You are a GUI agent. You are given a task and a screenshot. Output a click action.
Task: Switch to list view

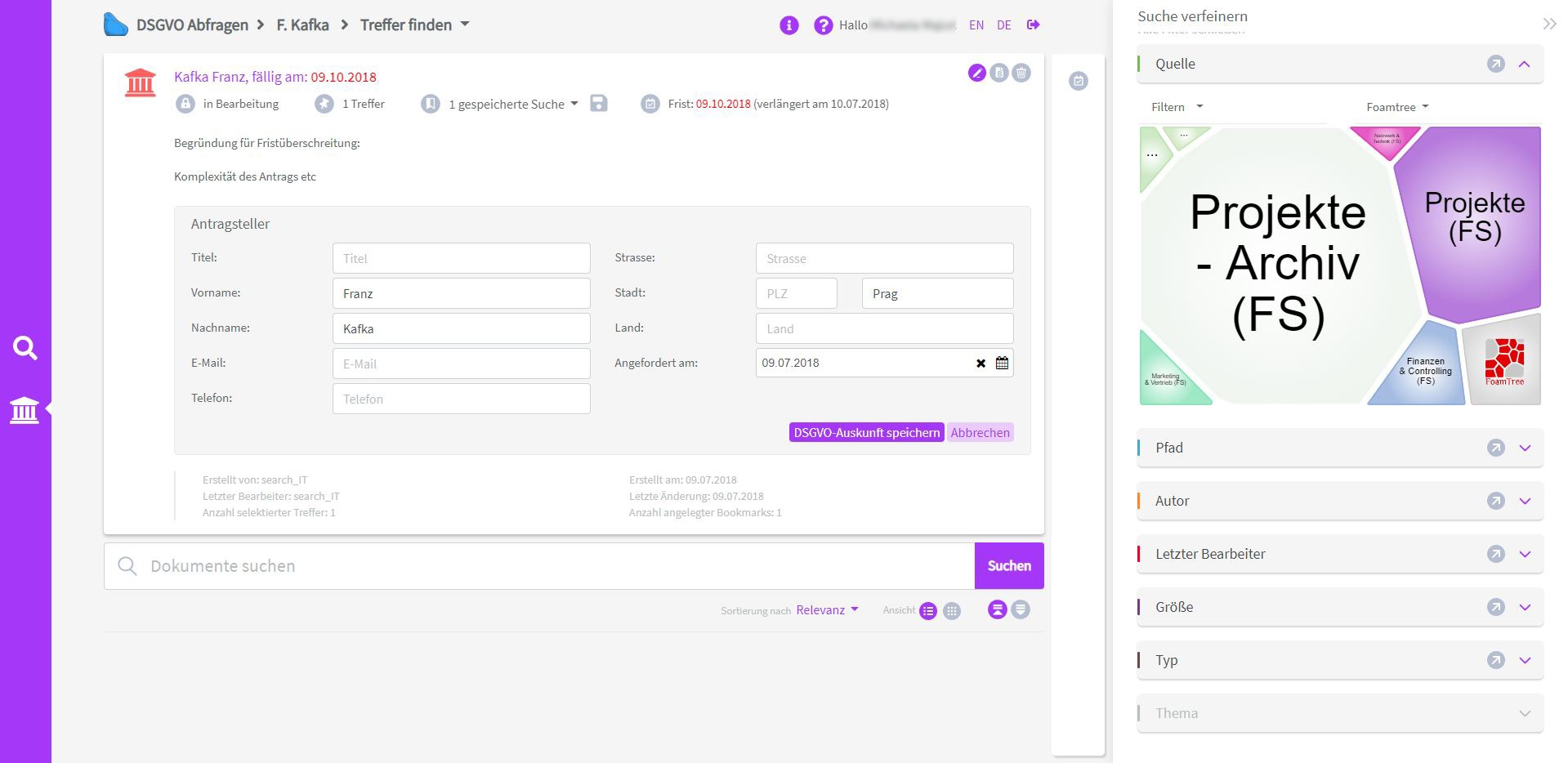coord(928,611)
